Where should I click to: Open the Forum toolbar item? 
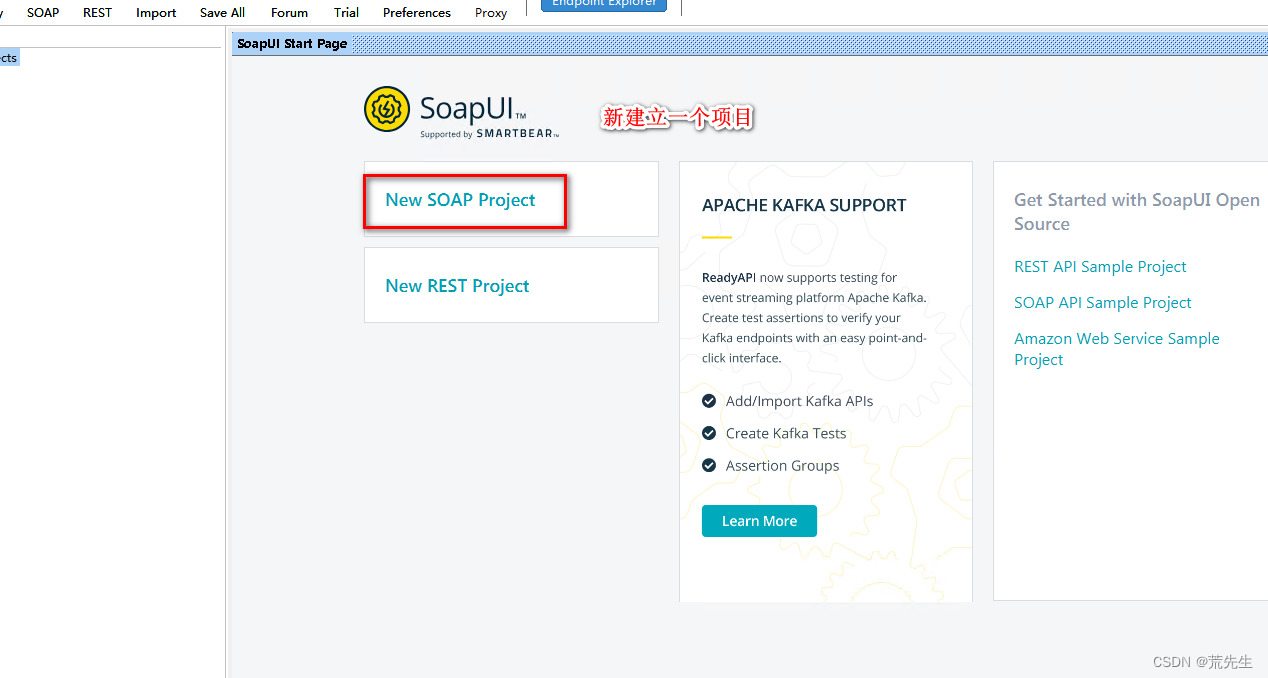point(289,12)
